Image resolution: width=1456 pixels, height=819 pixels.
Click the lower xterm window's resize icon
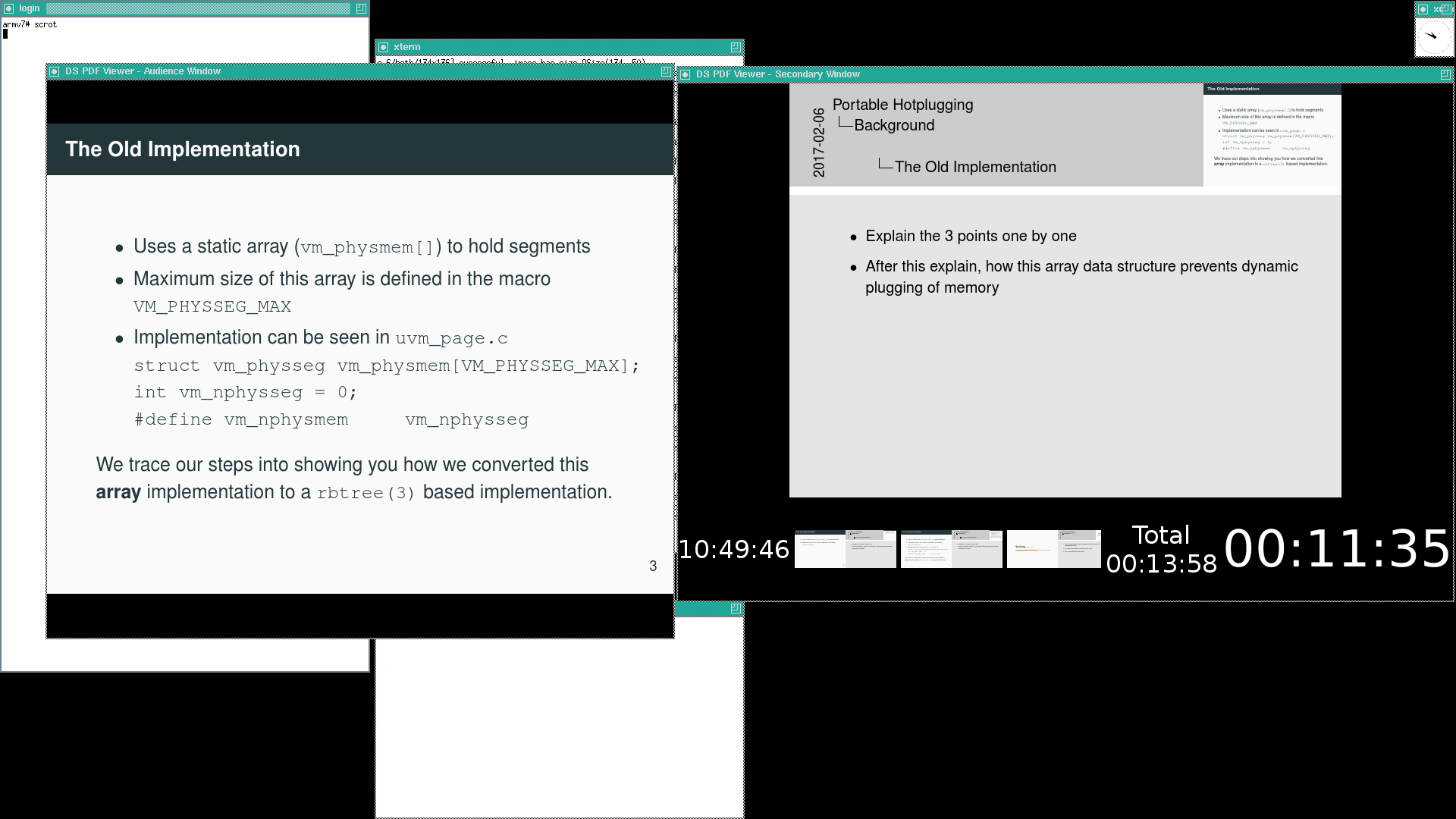[736, 608]
